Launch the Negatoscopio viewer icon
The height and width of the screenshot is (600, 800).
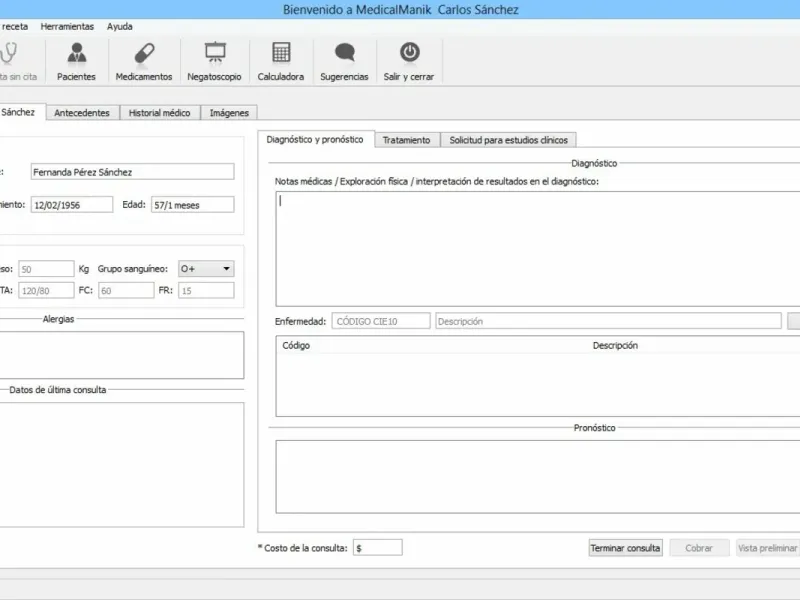tap(215, 53)
